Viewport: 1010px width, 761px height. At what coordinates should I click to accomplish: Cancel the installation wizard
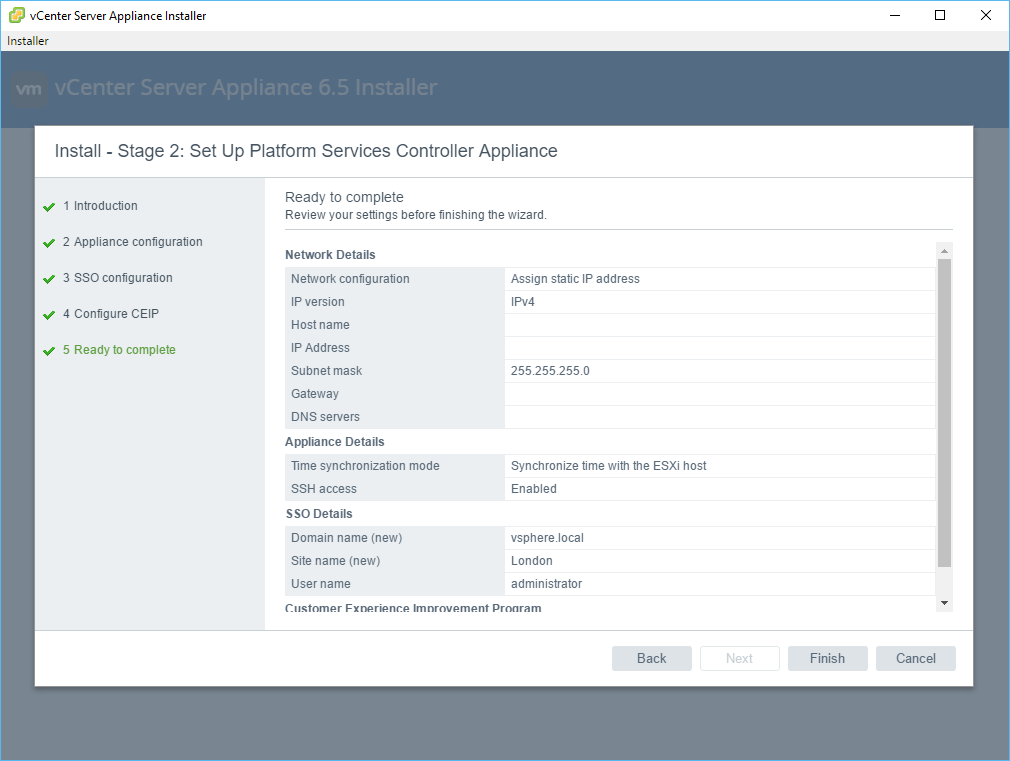915,658
